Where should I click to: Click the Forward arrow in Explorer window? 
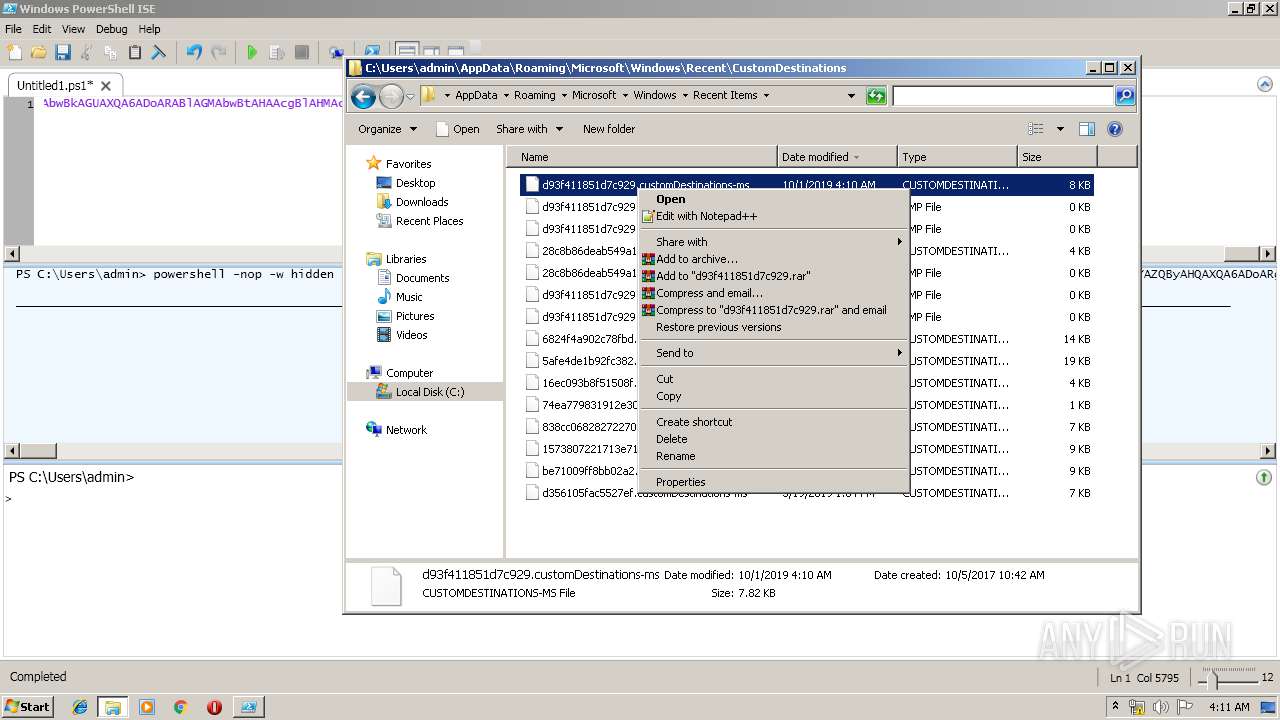391,96
